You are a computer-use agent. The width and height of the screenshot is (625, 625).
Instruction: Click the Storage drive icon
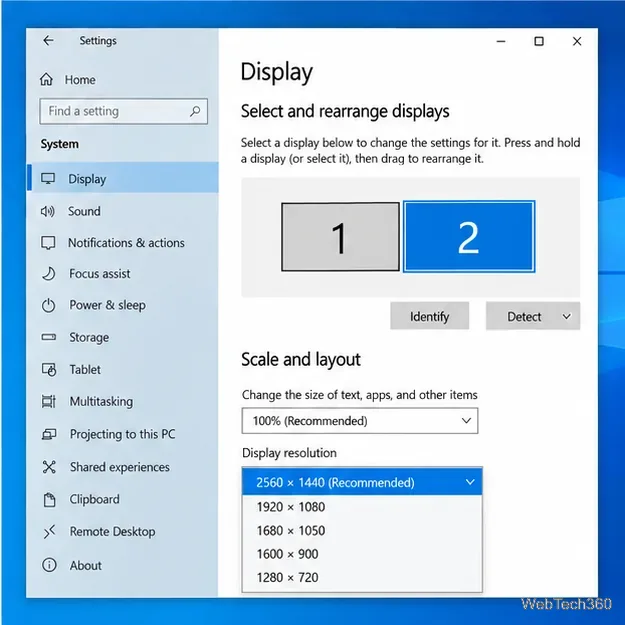click(x=49, y=337)
